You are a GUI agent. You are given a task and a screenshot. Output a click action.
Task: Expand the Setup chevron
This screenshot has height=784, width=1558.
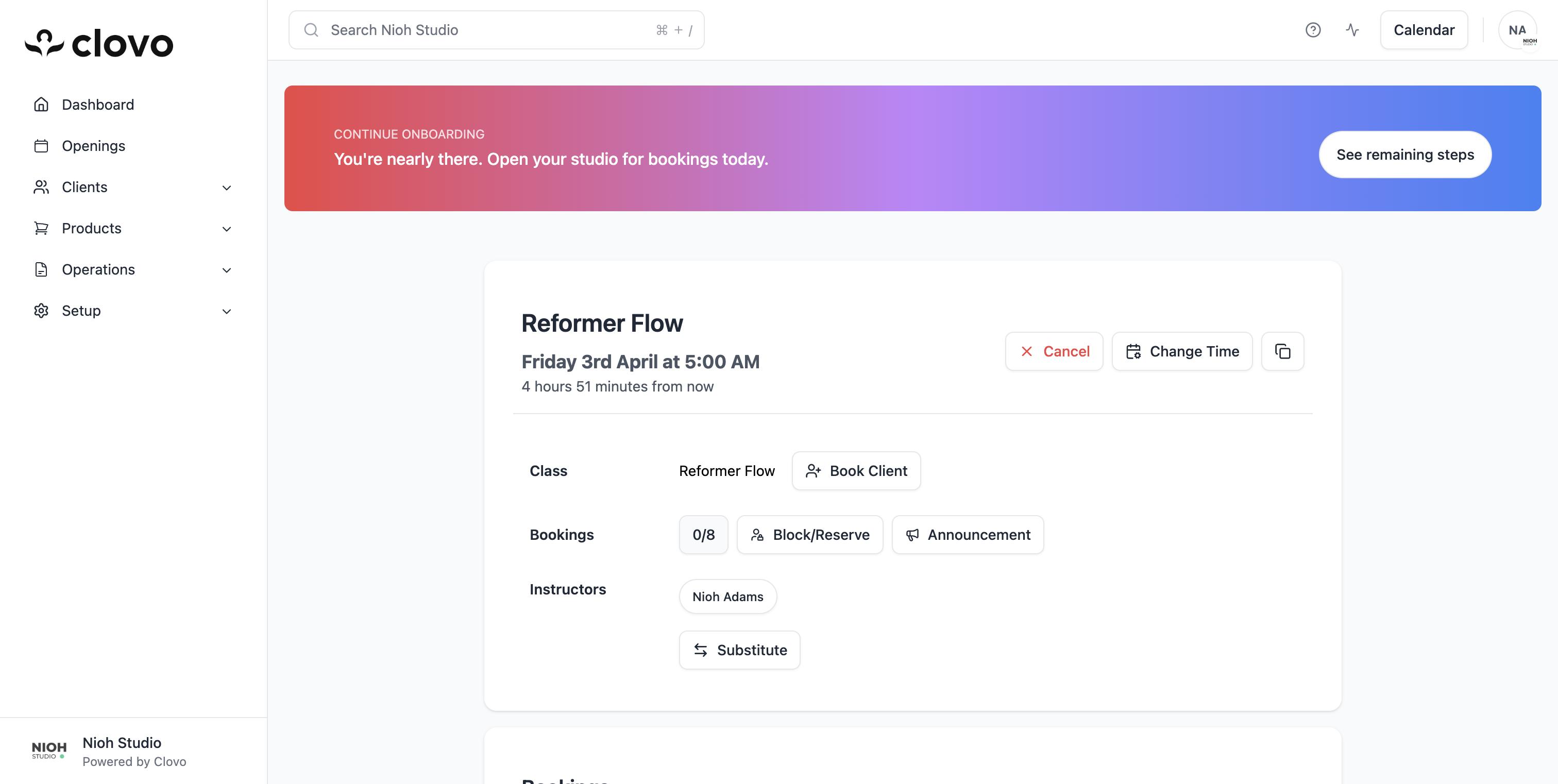coord(227,311)
